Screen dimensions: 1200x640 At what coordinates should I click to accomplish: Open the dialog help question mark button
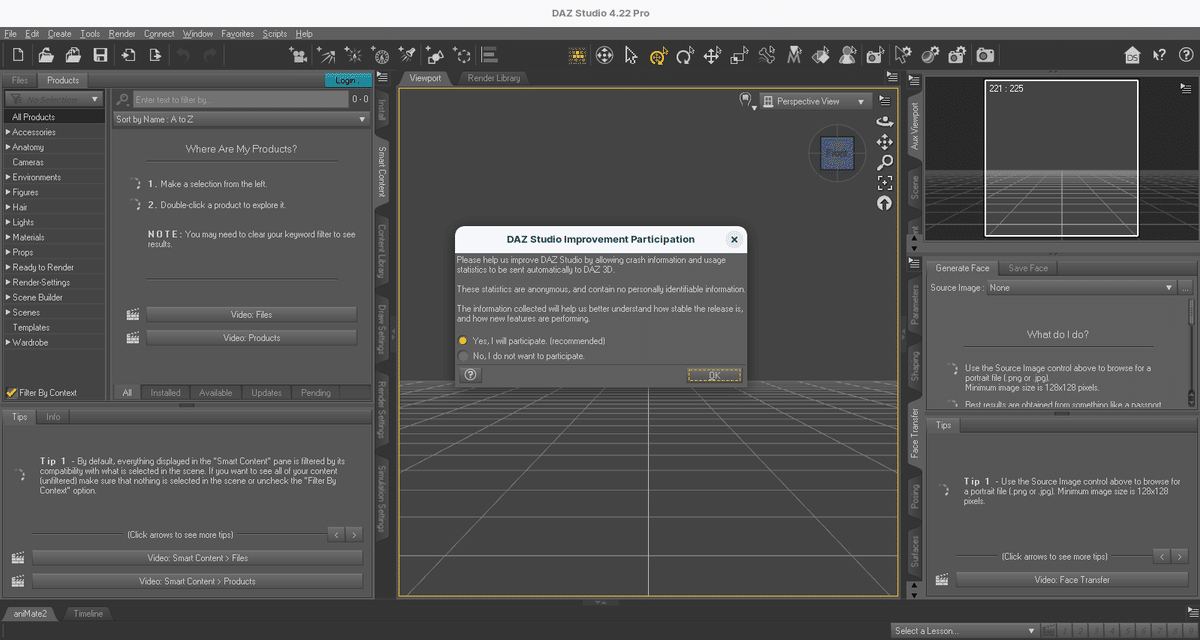pyautogui.click(x=471, y=375)
